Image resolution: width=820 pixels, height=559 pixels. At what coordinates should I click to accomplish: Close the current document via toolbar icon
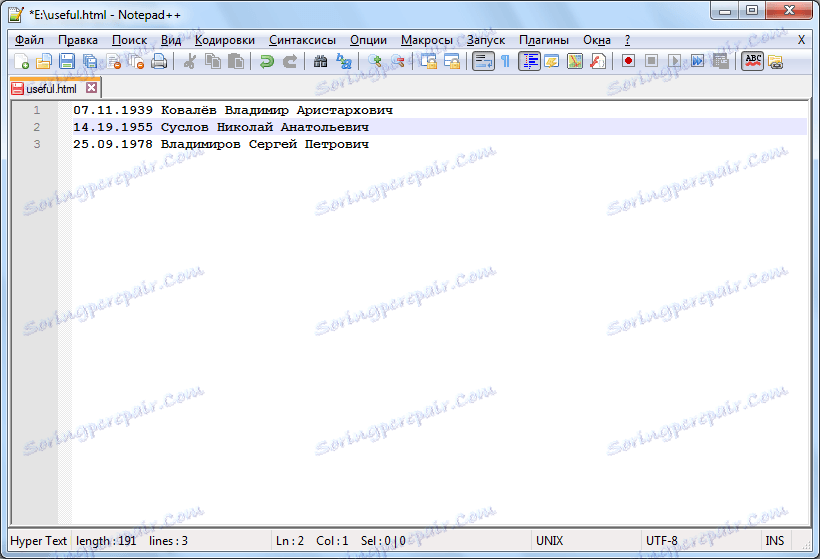pyautogui.click(x=113, y=62)
